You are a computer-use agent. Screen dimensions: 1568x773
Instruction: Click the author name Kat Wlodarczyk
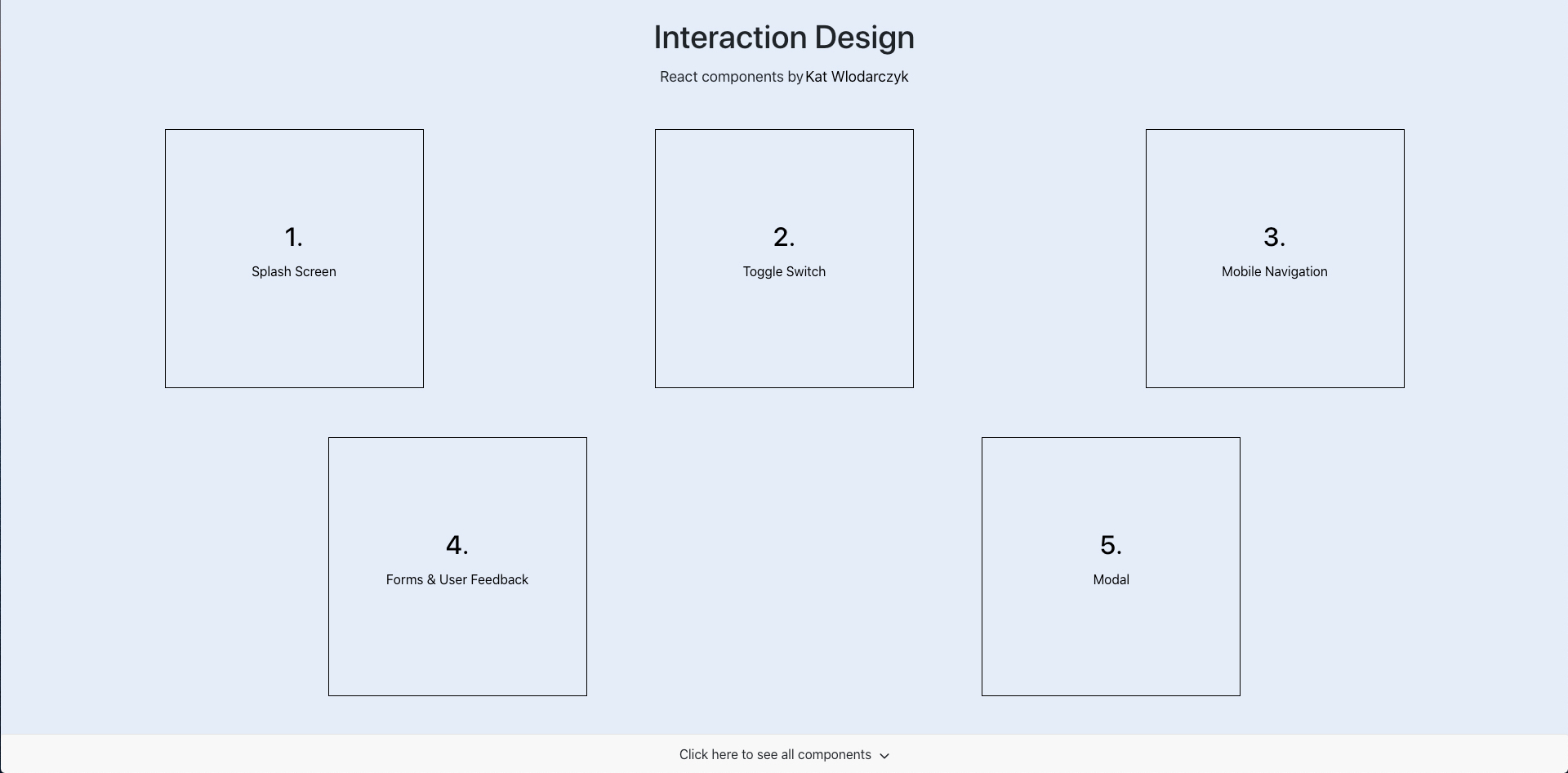[x=856, y=76]
